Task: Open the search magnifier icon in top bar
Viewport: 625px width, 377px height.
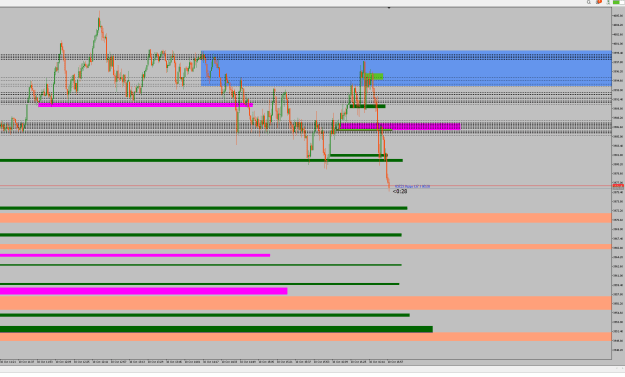Action: pyautogui.click(x=589, y=2)
